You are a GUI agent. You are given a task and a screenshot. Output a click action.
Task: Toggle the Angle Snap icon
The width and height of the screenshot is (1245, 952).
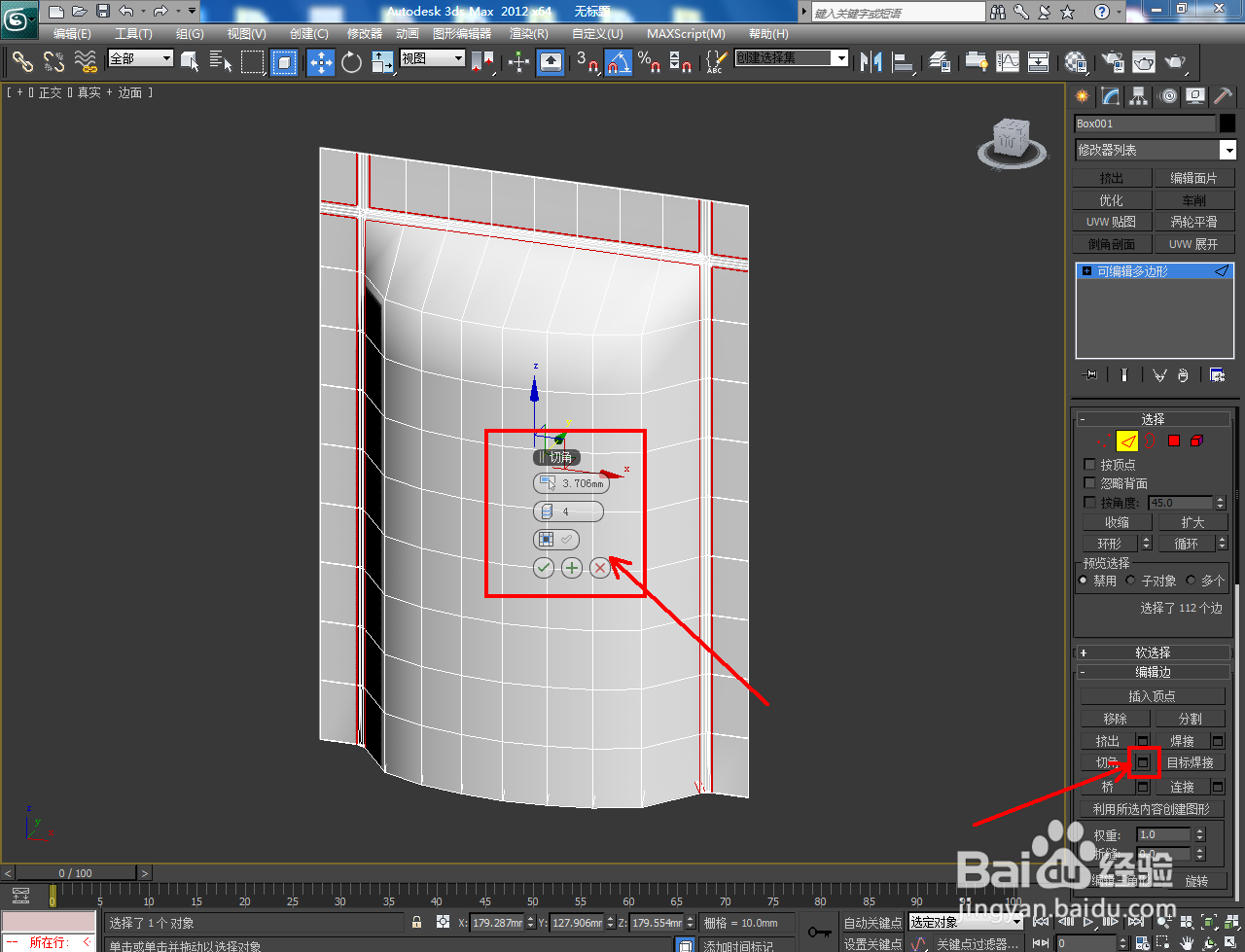[619, 62]
